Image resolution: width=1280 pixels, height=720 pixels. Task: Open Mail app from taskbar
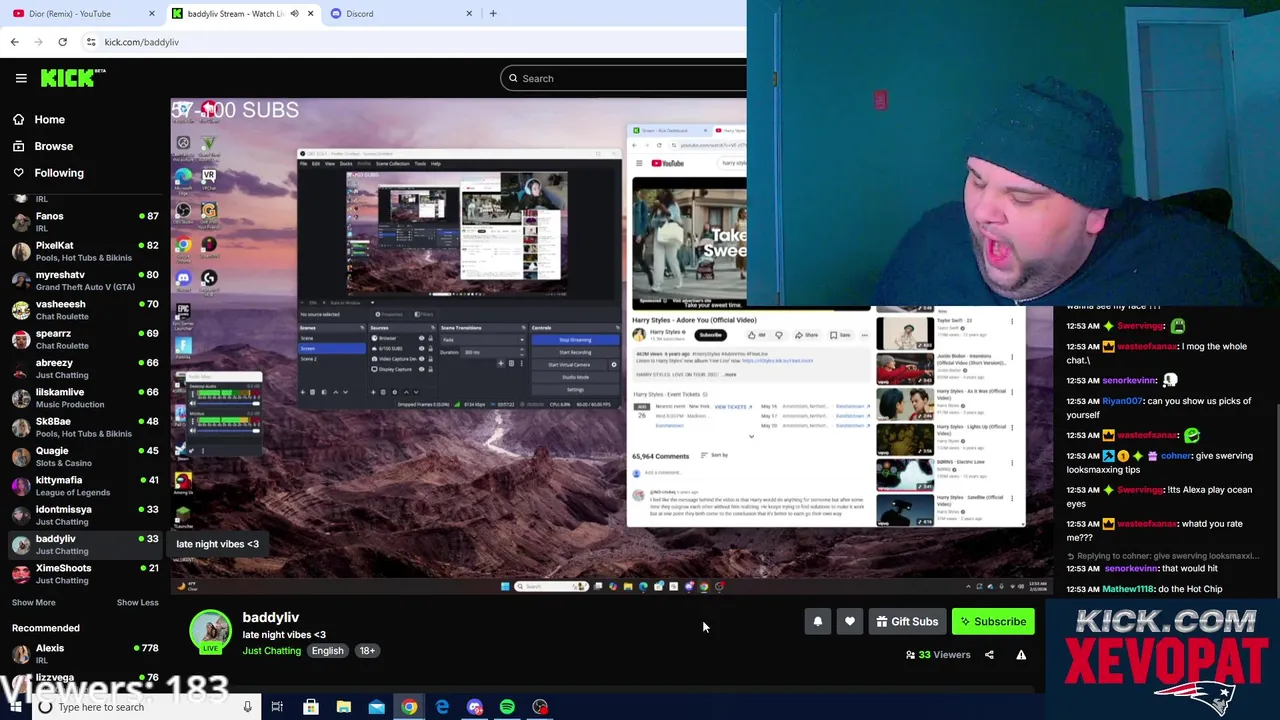376,707
